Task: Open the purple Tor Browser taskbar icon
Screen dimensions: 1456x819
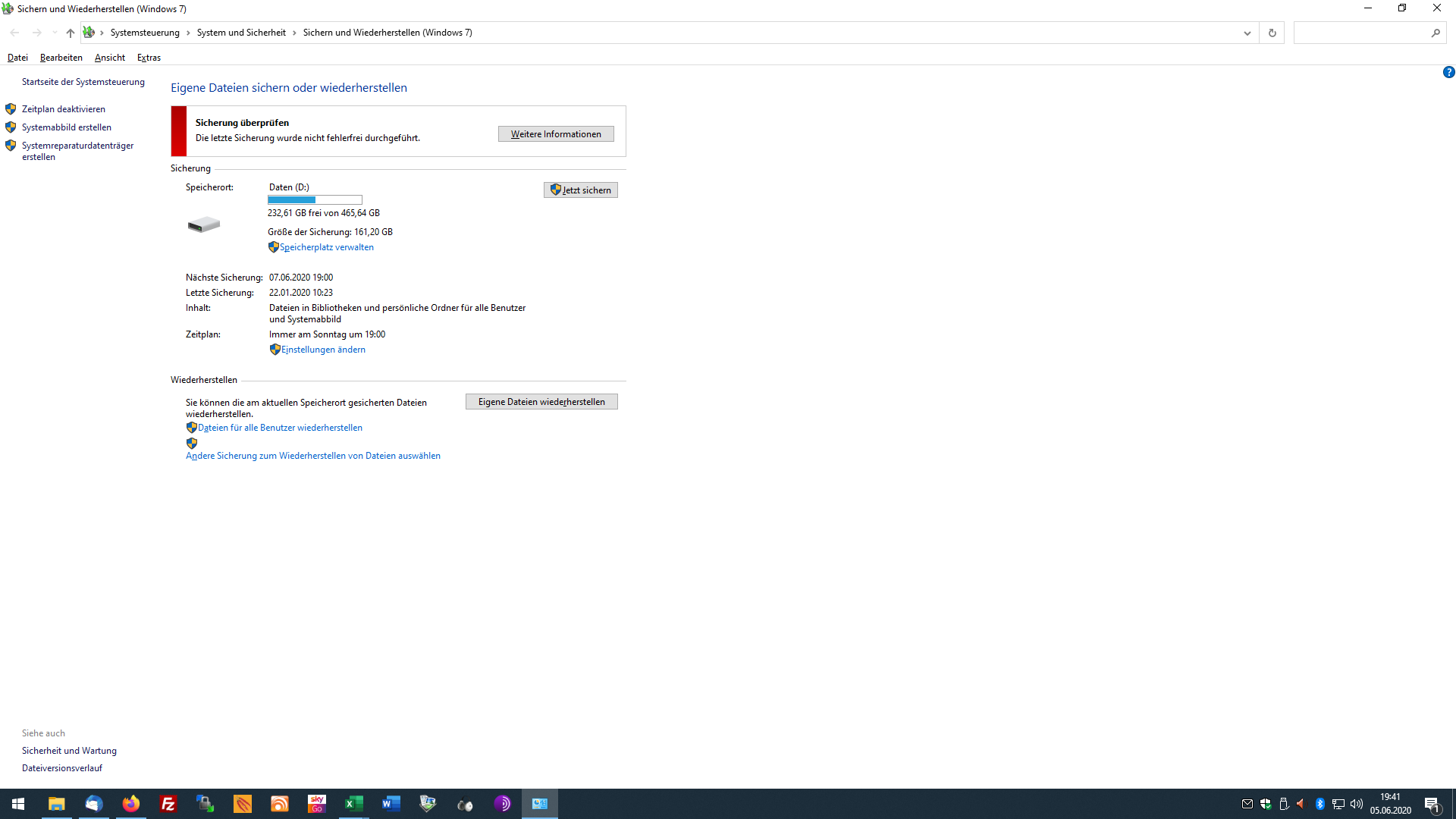Action: pos(502,804)
